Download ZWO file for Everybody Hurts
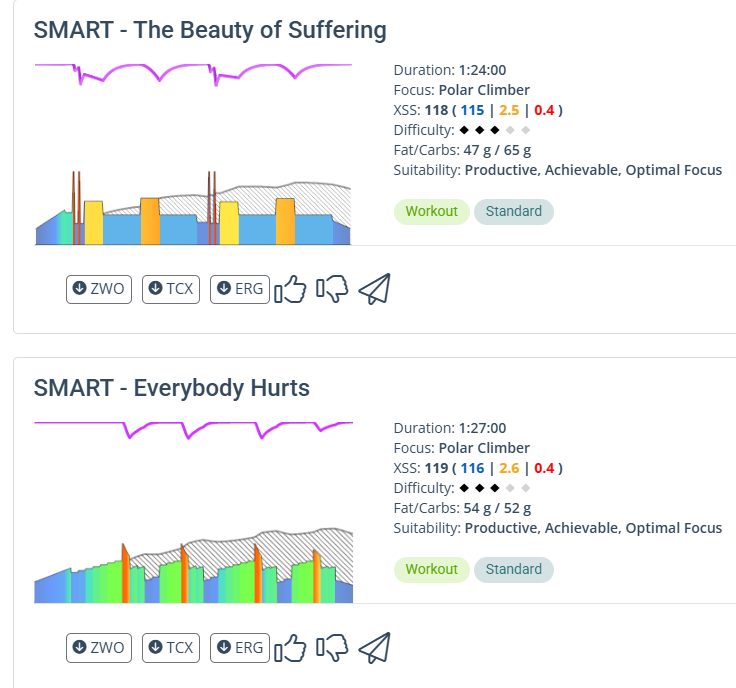Image resolution: width=736 pixels, height=688 pixels. [99, 647]
